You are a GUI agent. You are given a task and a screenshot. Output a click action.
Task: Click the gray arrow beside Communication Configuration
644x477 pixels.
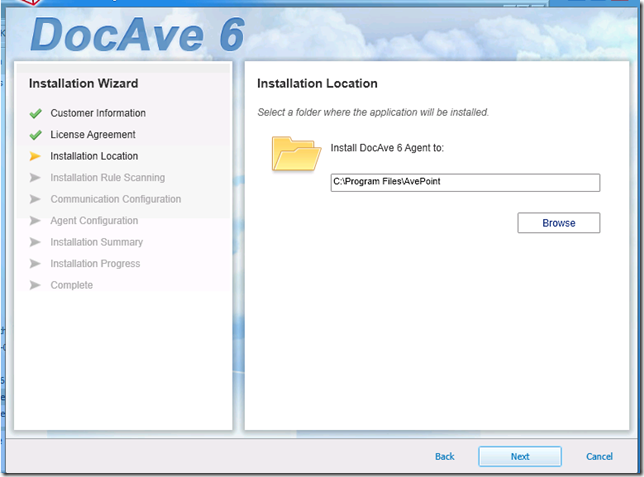coord(35,199)
